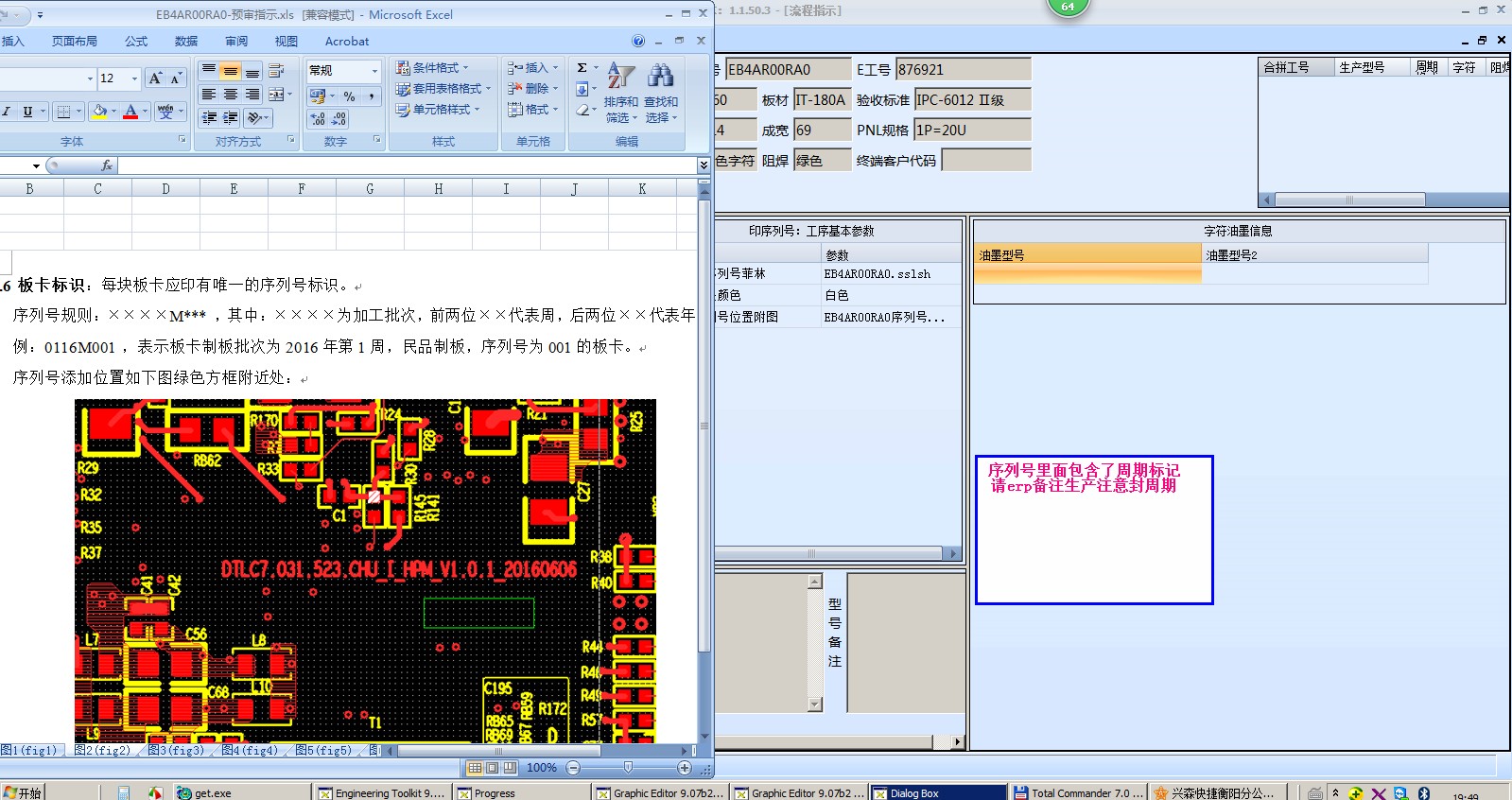Increase font size in Excel ribbon
The image size is (1512, 800).
(x=155, y=78)
